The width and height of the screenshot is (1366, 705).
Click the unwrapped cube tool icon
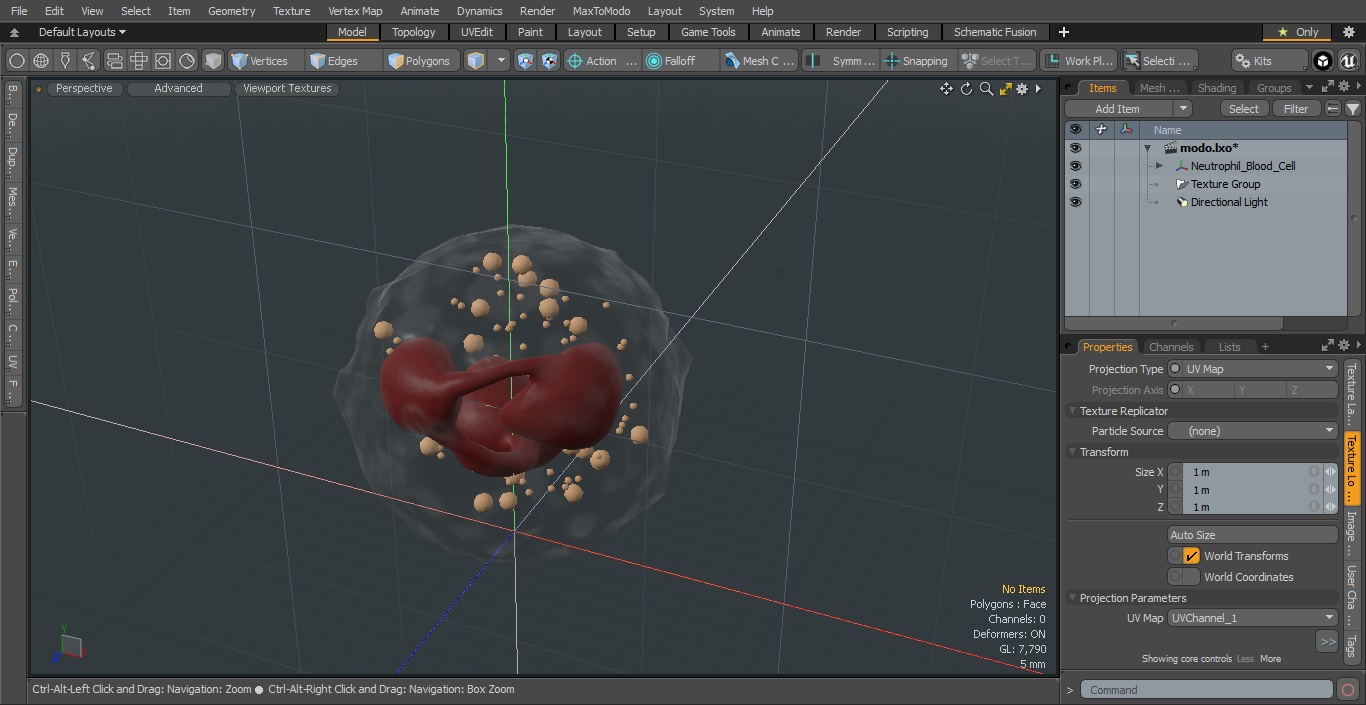click(138, 61)
